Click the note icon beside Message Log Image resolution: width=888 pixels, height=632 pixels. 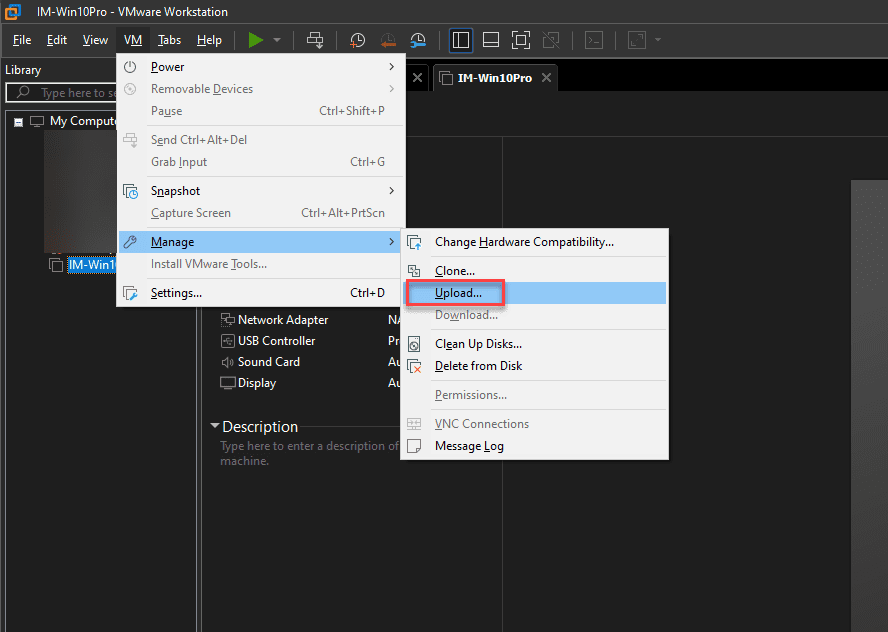[x=414, y=446]
